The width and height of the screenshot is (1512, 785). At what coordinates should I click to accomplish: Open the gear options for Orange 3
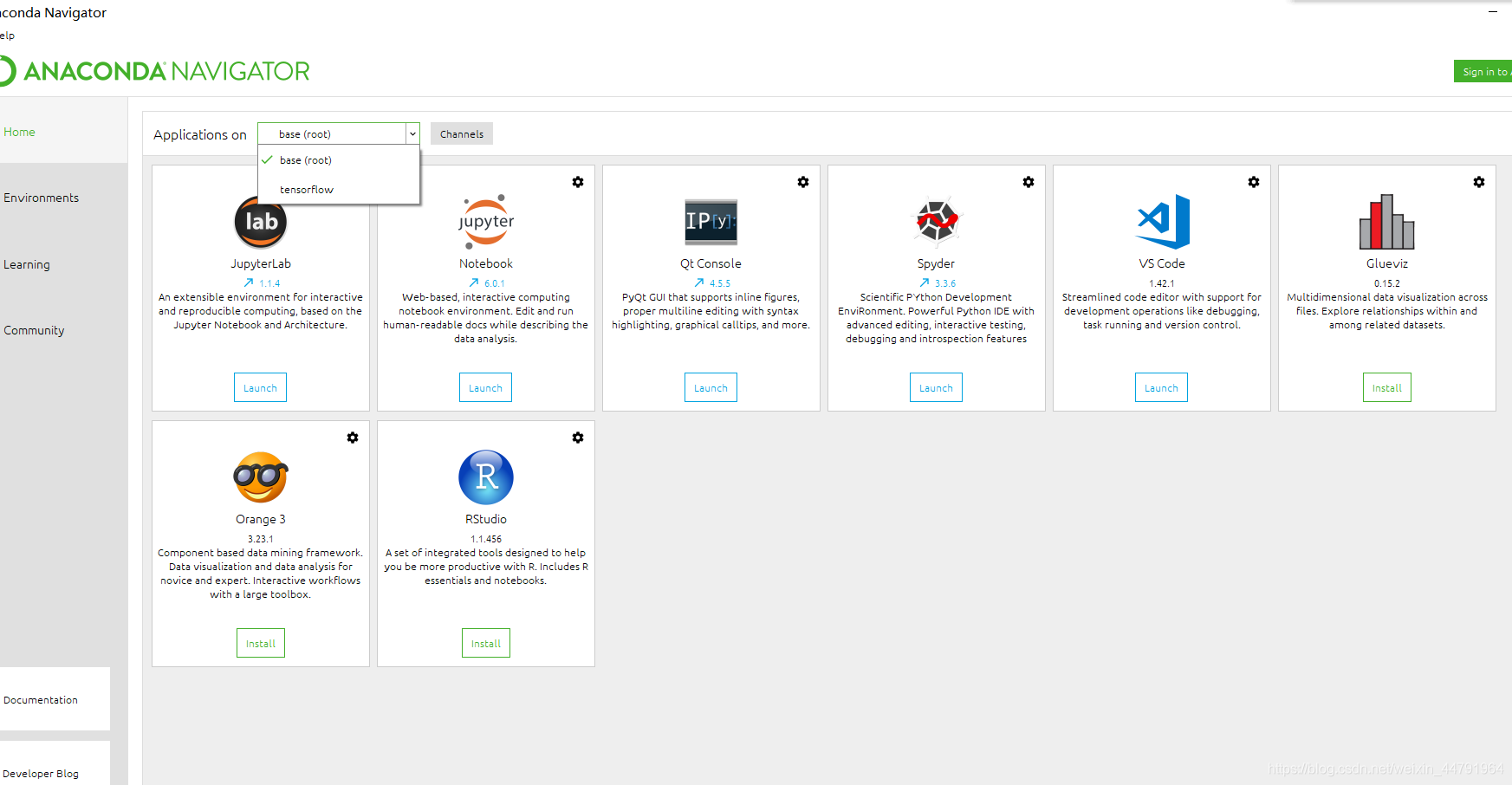(x=353, y=438)
